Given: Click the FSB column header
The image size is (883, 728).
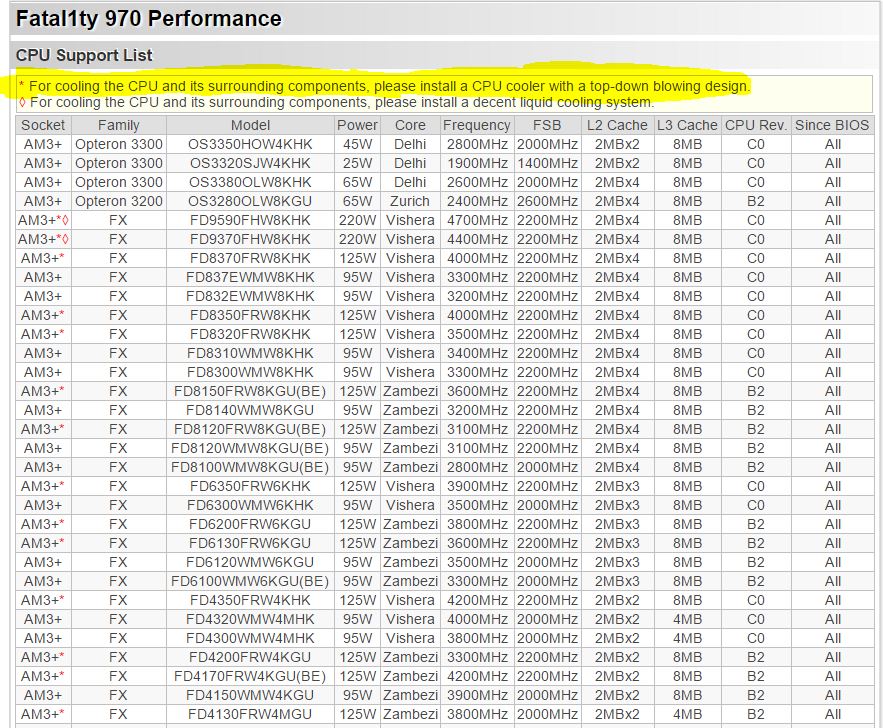Looking at the screenshot, I should pyautogui.click(x=547, y=125).
